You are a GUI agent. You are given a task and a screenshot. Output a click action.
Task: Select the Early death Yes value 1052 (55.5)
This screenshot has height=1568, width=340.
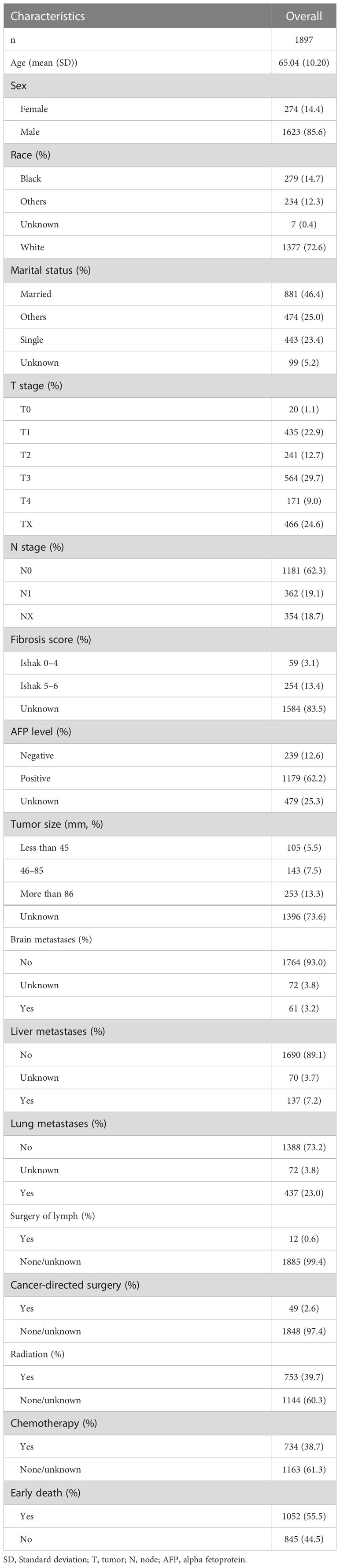(x=304, y=1516)
